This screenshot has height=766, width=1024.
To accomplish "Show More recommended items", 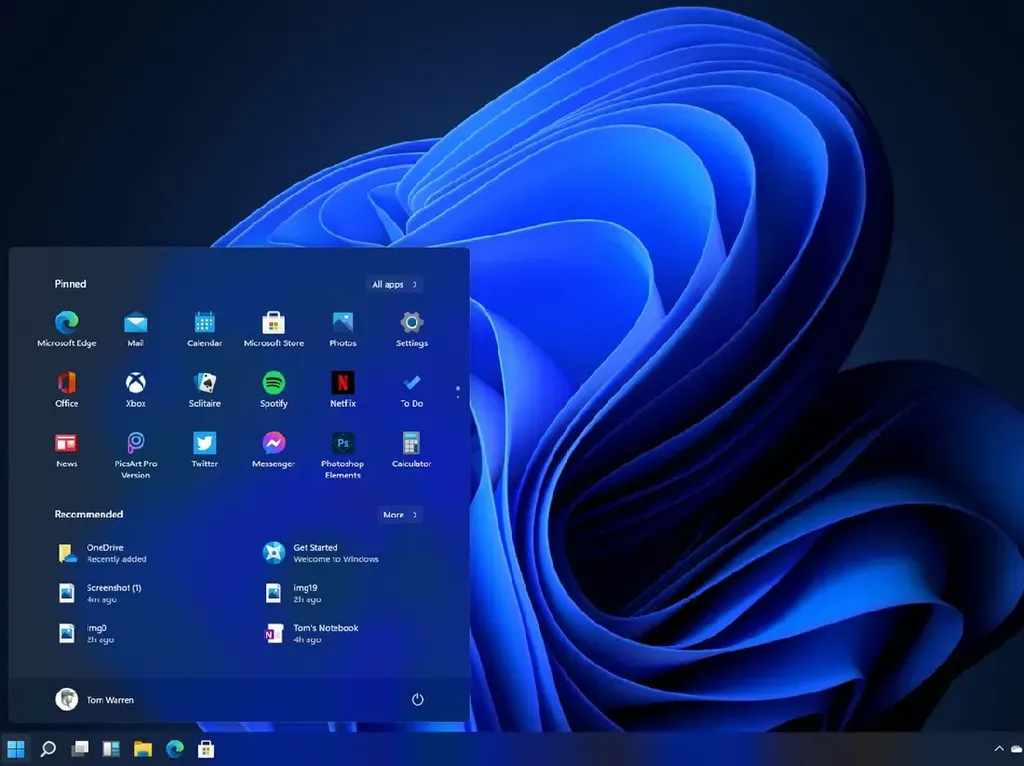I will tap(400, 515).
